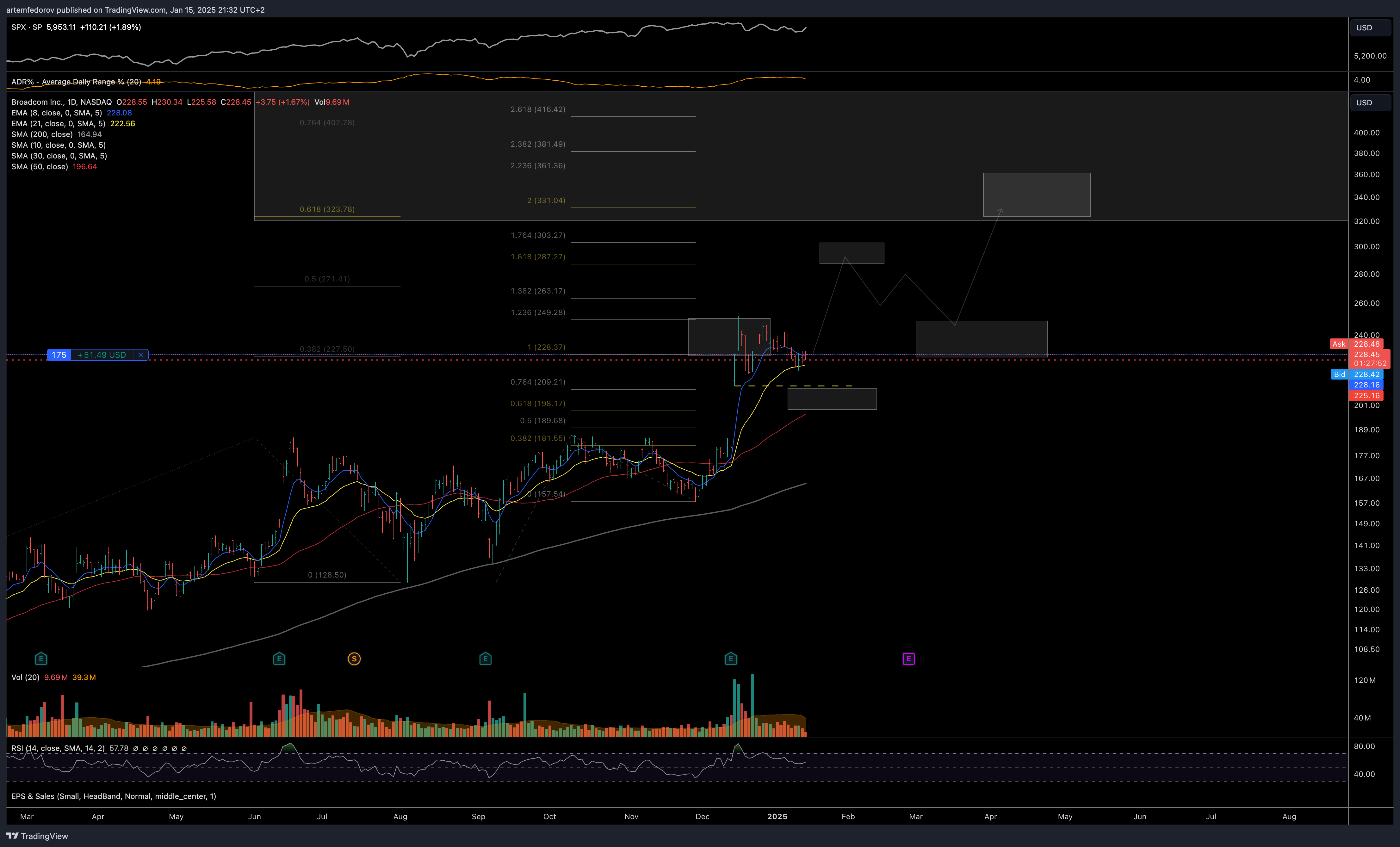The height and width of the screenshot is (847, 1400).
Task: Click the 120 M volume axis label
Action: [x=1364, y=680]
